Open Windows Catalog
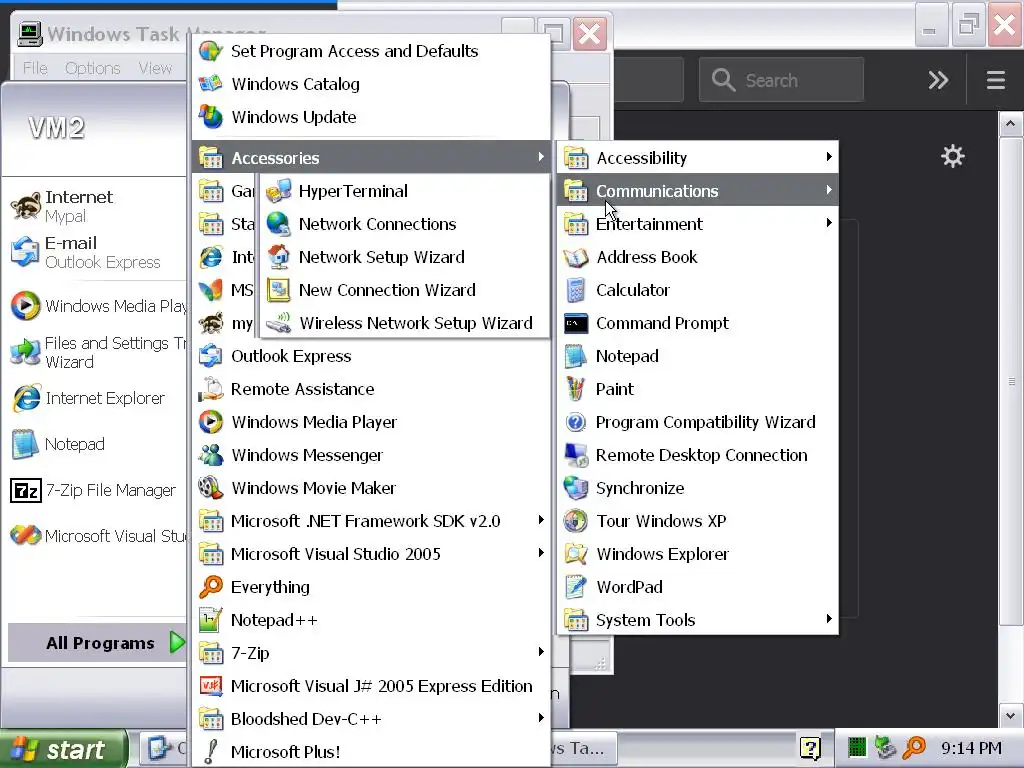 point(371,84)
